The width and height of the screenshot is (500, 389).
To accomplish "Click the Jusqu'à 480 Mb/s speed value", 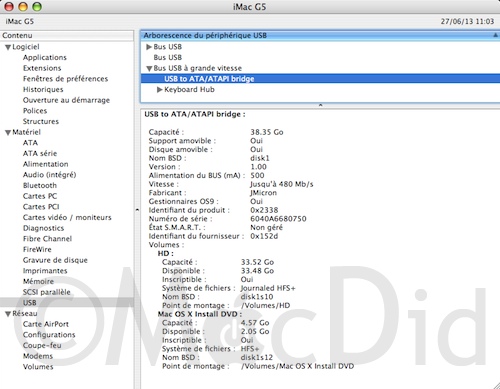I will (x=282, y=184).
